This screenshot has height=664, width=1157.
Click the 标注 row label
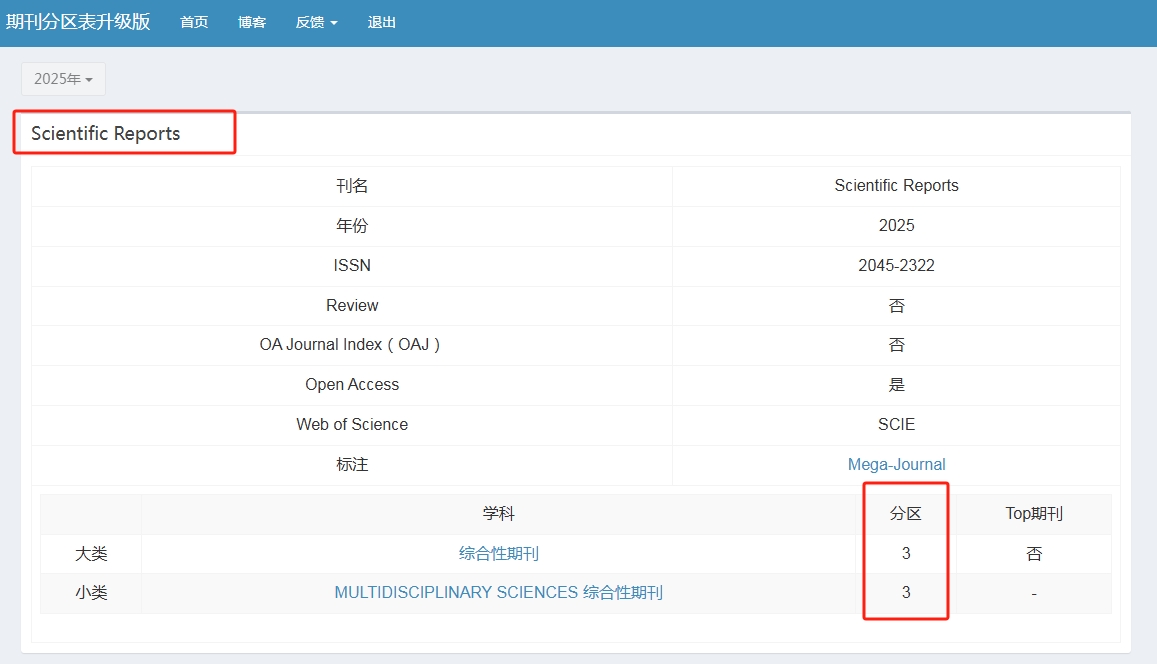(352, 465)
